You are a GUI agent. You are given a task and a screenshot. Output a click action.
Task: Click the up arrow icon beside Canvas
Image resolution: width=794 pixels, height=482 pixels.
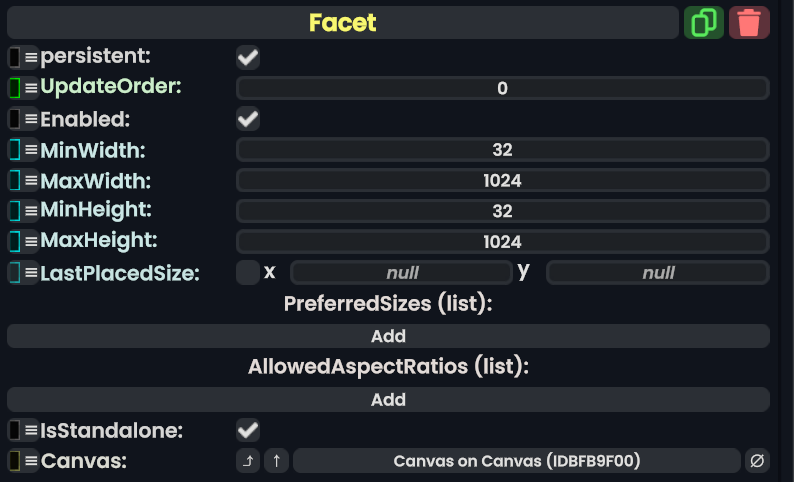point(277,461)
